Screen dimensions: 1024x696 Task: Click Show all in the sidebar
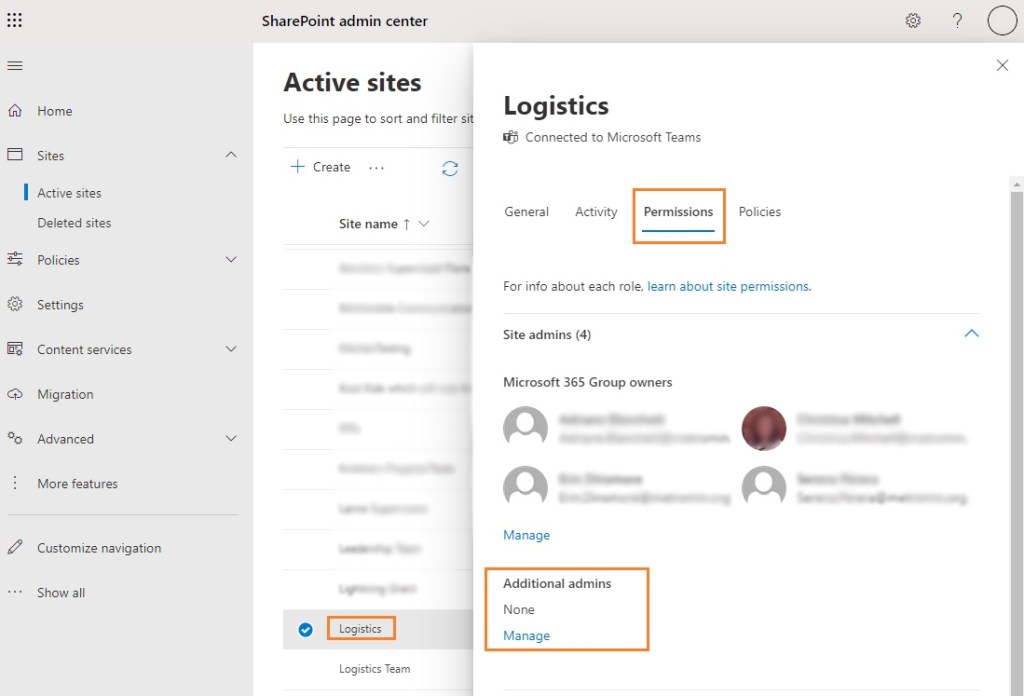tap(61, 593)
